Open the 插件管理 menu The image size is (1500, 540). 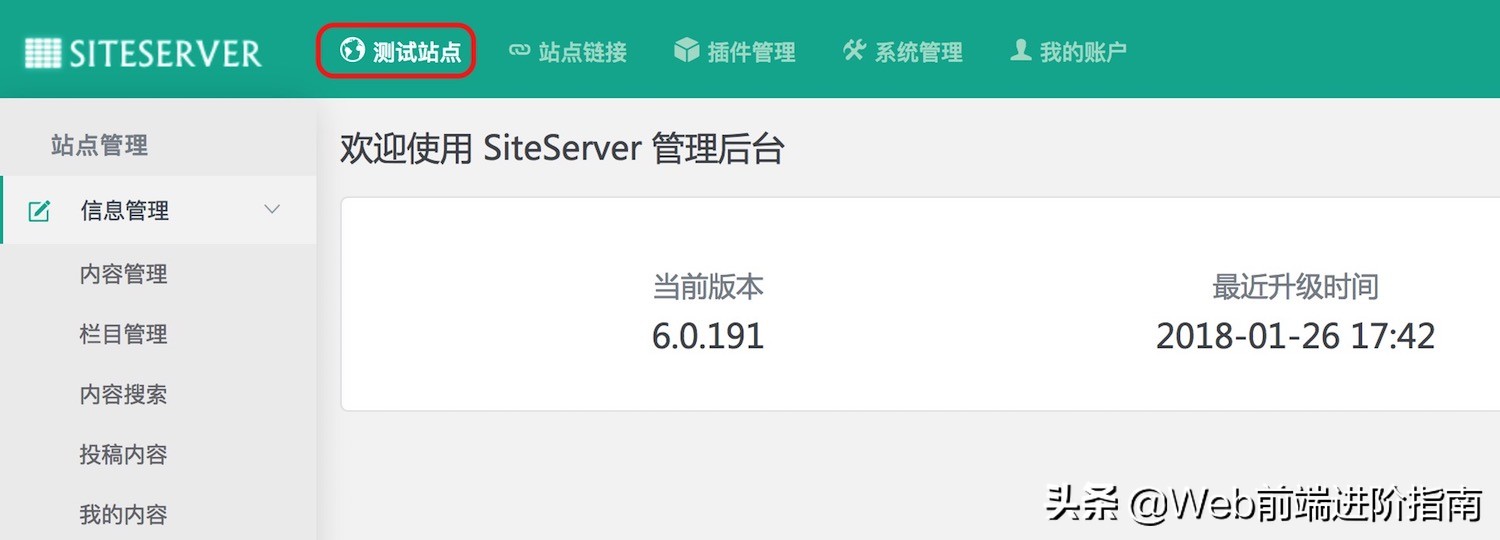tap(735, 51)
